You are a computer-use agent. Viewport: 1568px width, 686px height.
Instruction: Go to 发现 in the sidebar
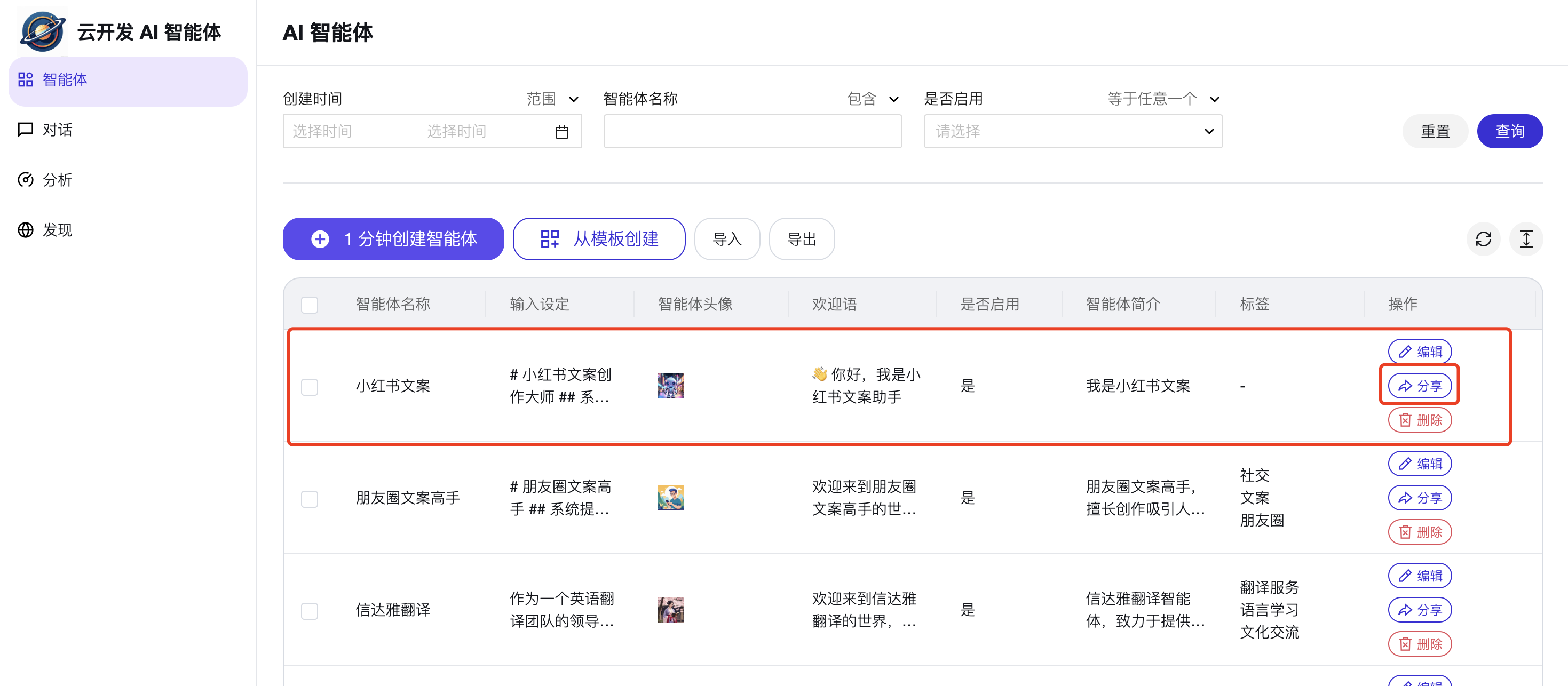pos(57,230)
